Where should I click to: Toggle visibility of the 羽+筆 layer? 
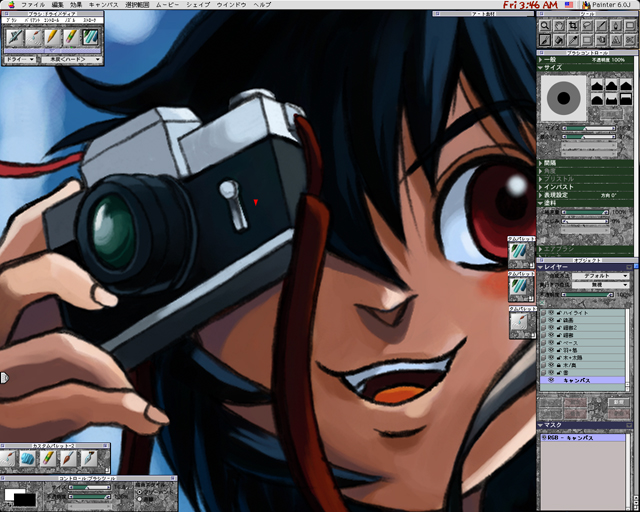click(x=551, y=350)
